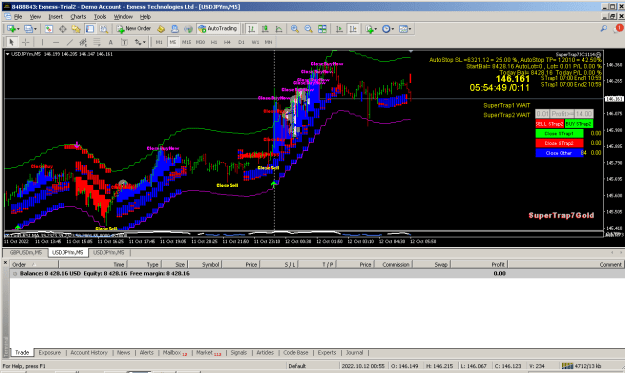625x373 pixels.
Task: Switch to the H1 timeframe
Action: pyautogui.click(x=214, y=42)
